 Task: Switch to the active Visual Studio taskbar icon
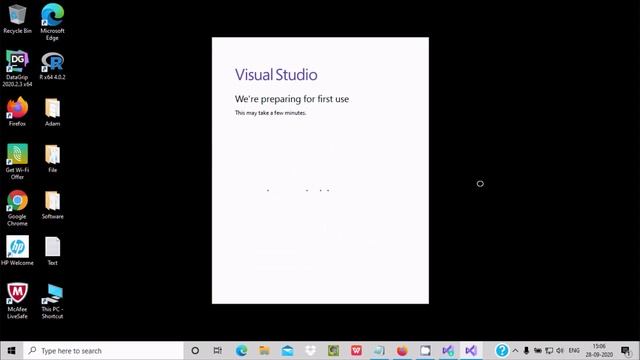[x=471, y=351]
